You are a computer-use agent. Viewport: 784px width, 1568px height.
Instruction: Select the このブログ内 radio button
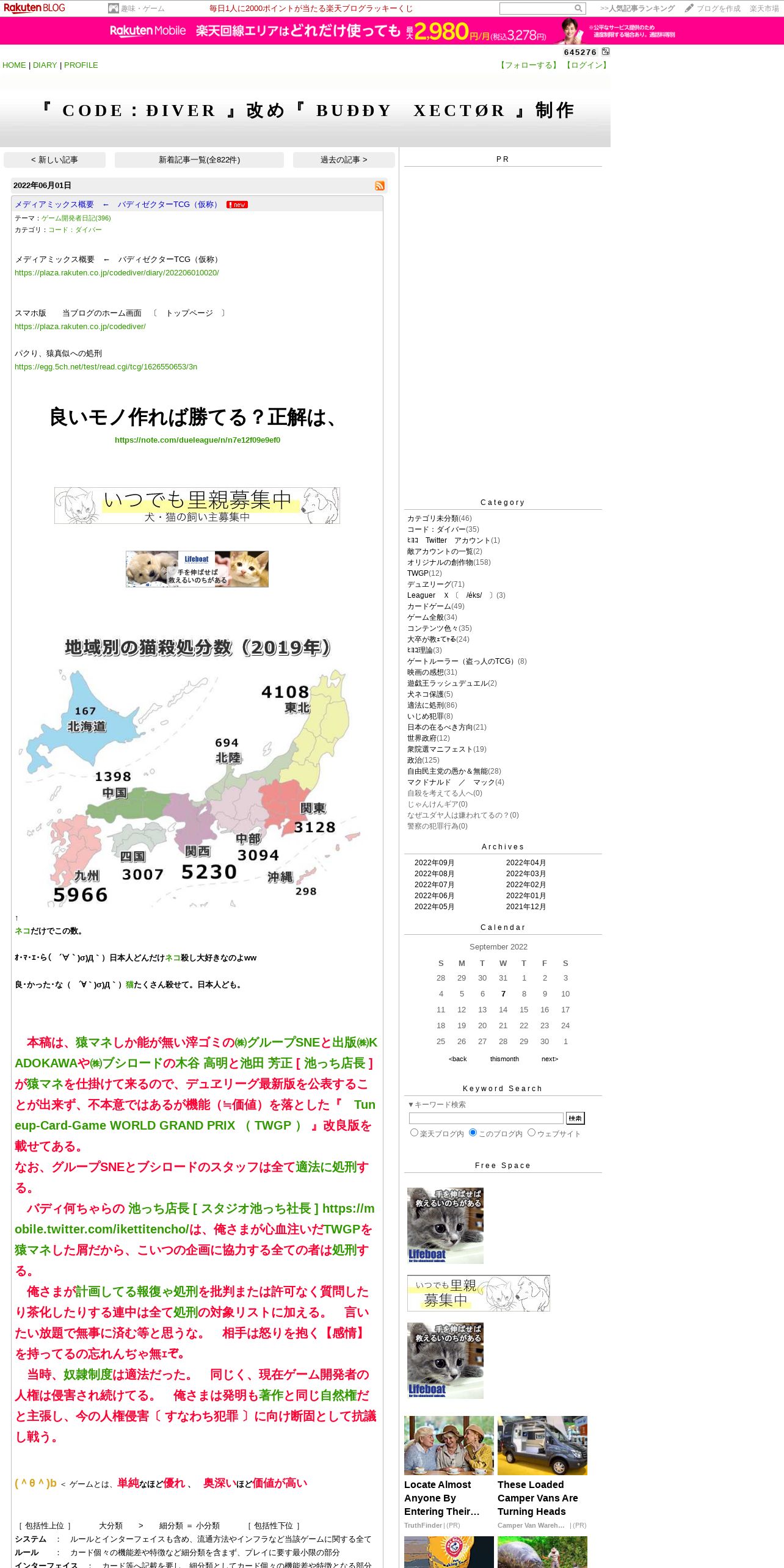473,1133
